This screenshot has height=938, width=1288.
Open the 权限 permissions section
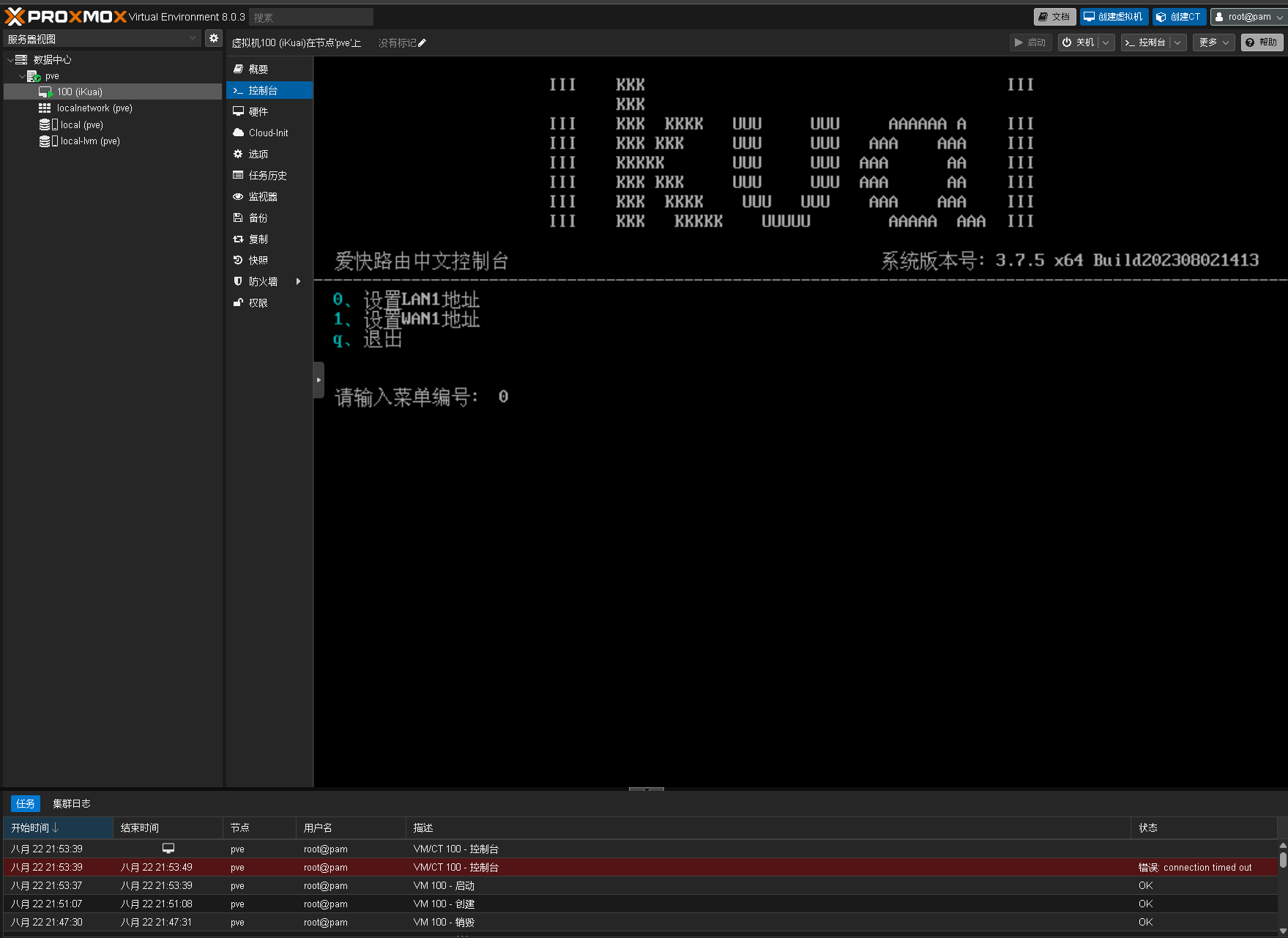point(258,302)
